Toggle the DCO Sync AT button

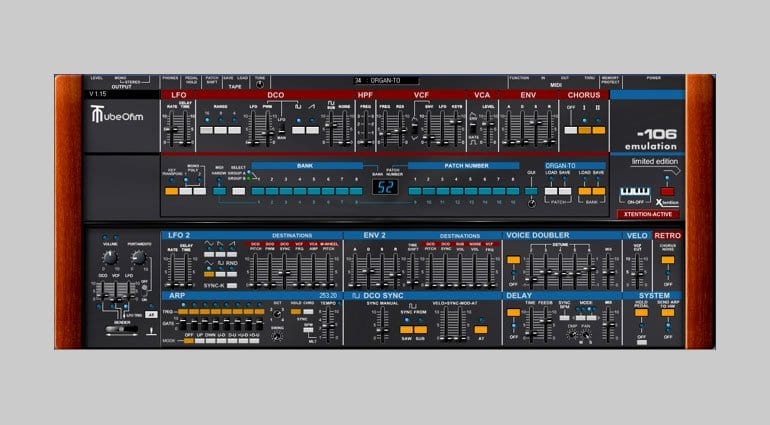tap(481, 330)
